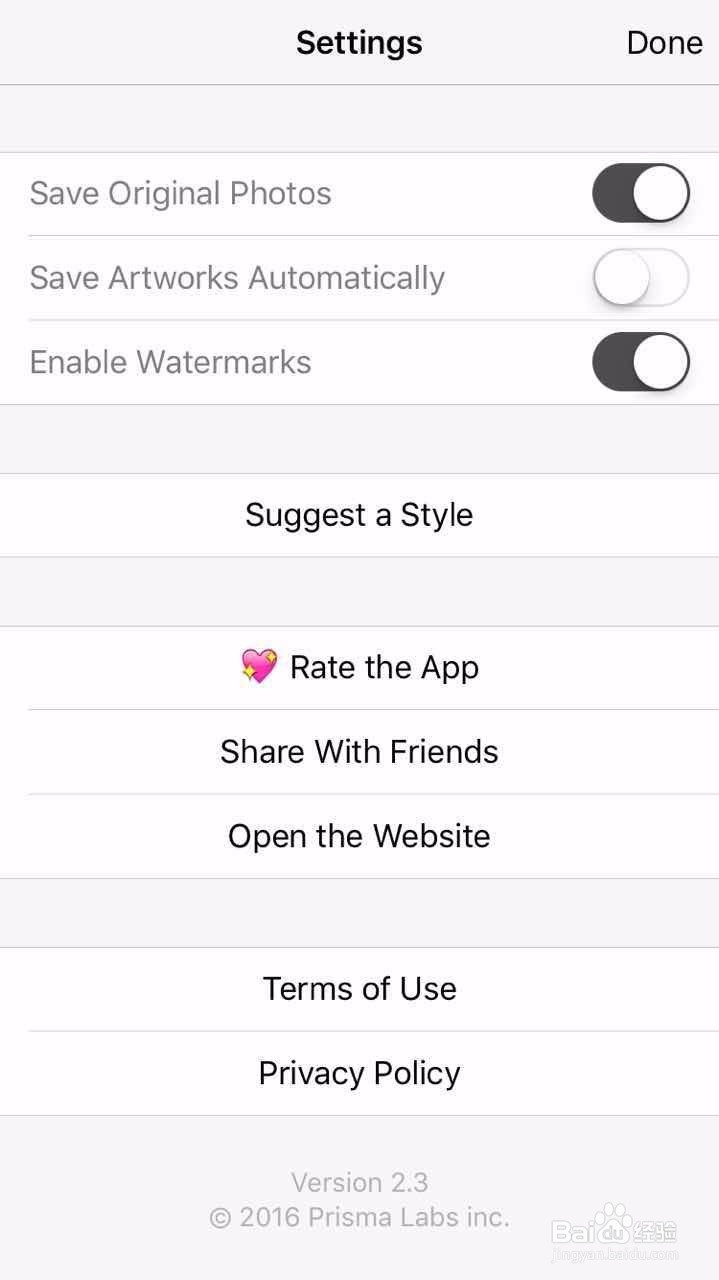Click the jingyan.baidu.com watermark URL

click(x=615, y=1254)
